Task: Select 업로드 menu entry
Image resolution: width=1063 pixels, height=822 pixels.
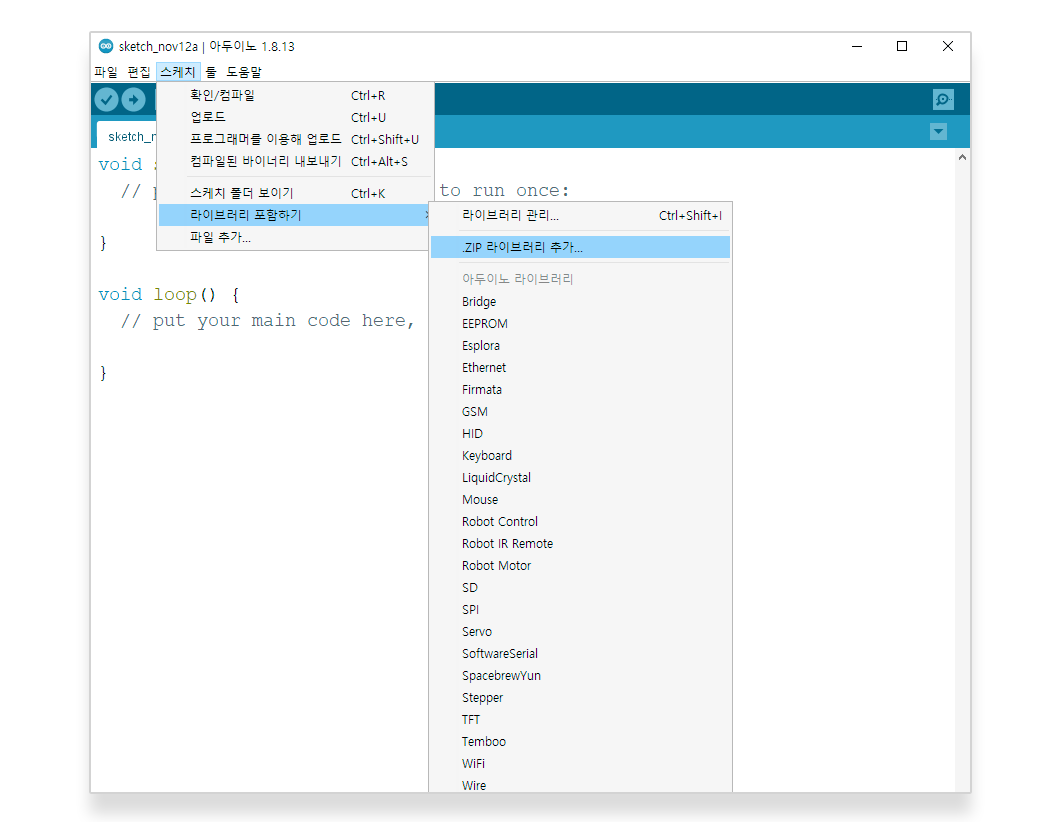Action: tap(296, 117)
